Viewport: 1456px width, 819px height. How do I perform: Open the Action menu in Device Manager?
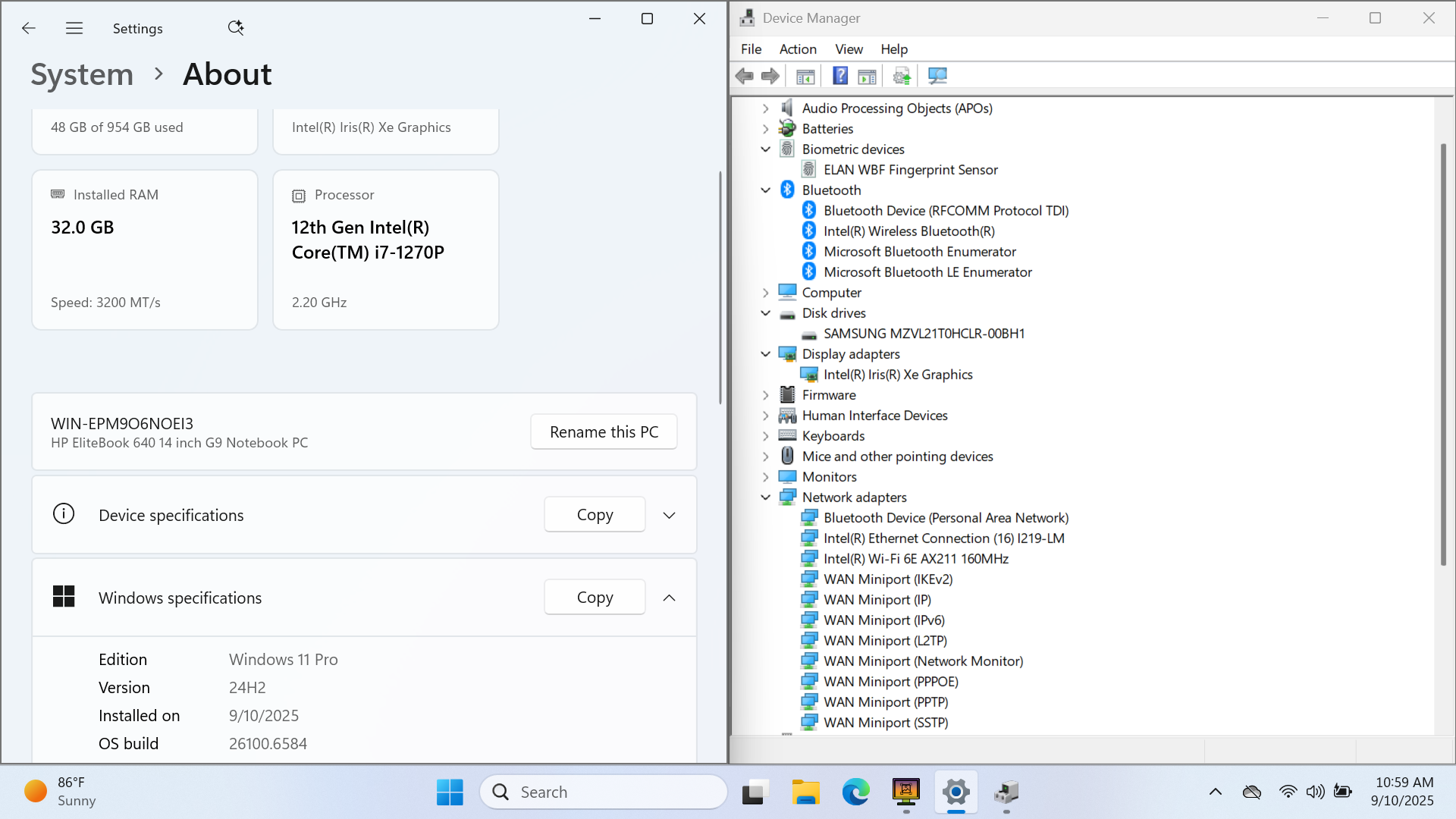tap(798, 49)
